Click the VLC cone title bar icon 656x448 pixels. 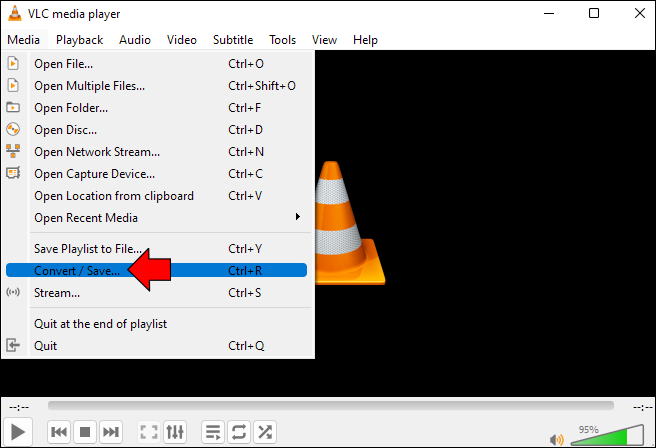(x=15, y=13)
